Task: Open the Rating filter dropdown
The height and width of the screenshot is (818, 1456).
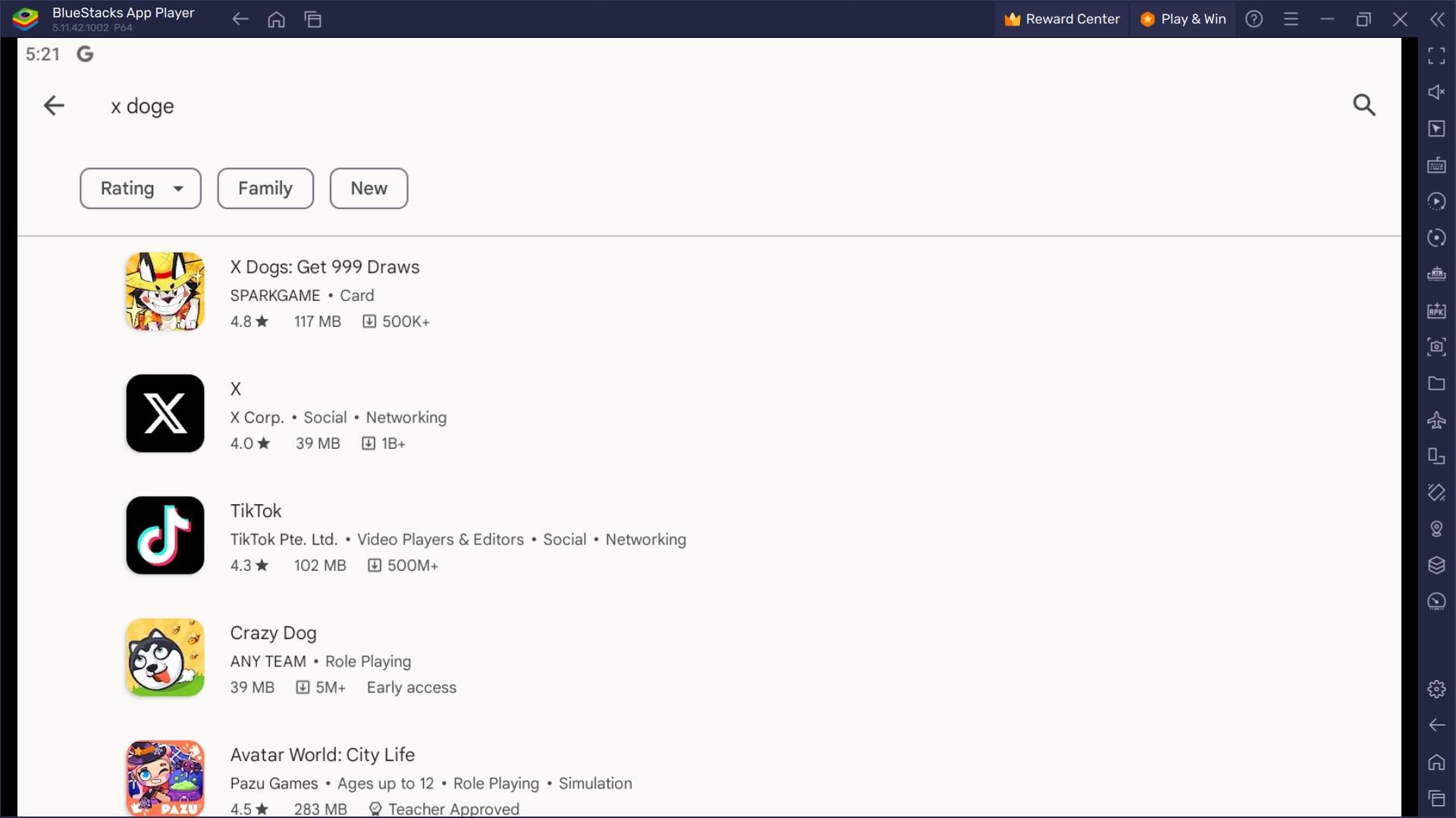Action: click(140, 188)
